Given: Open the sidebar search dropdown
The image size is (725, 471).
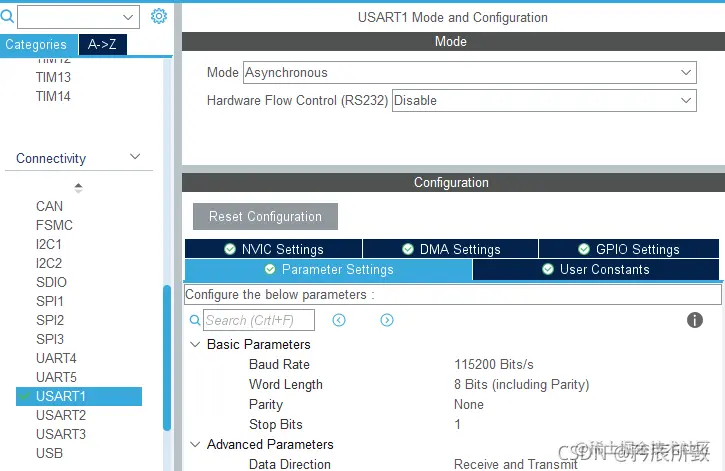Looking at the screenshot, I should [128, 18].
